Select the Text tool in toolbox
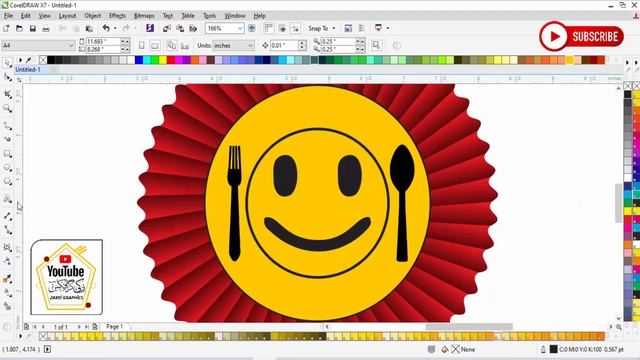The height and width of the screenshot is (360, 640). click(x=7, y=199)
